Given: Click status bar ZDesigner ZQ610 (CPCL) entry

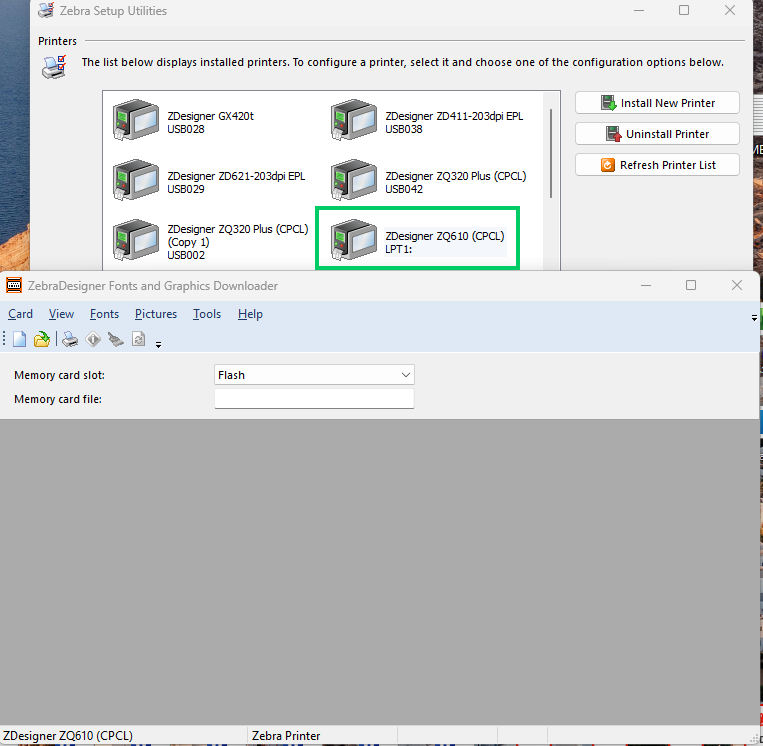Looking at the screenshot, I should tap(68, 735).
